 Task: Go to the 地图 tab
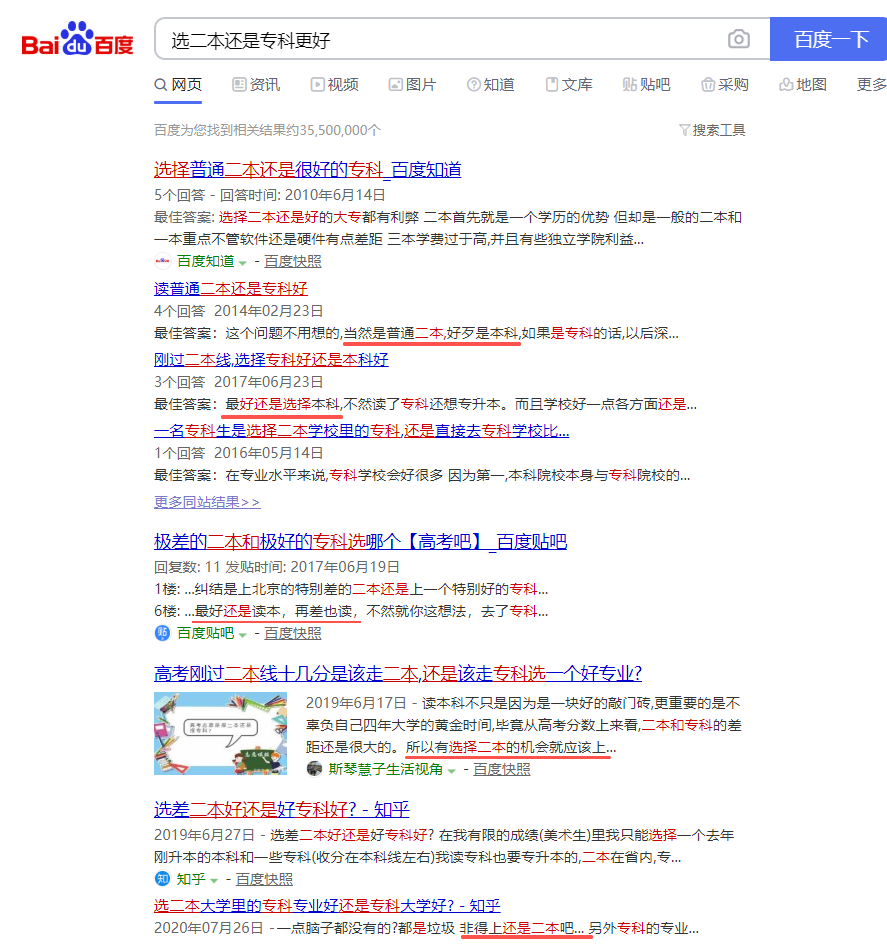(802, 85)
